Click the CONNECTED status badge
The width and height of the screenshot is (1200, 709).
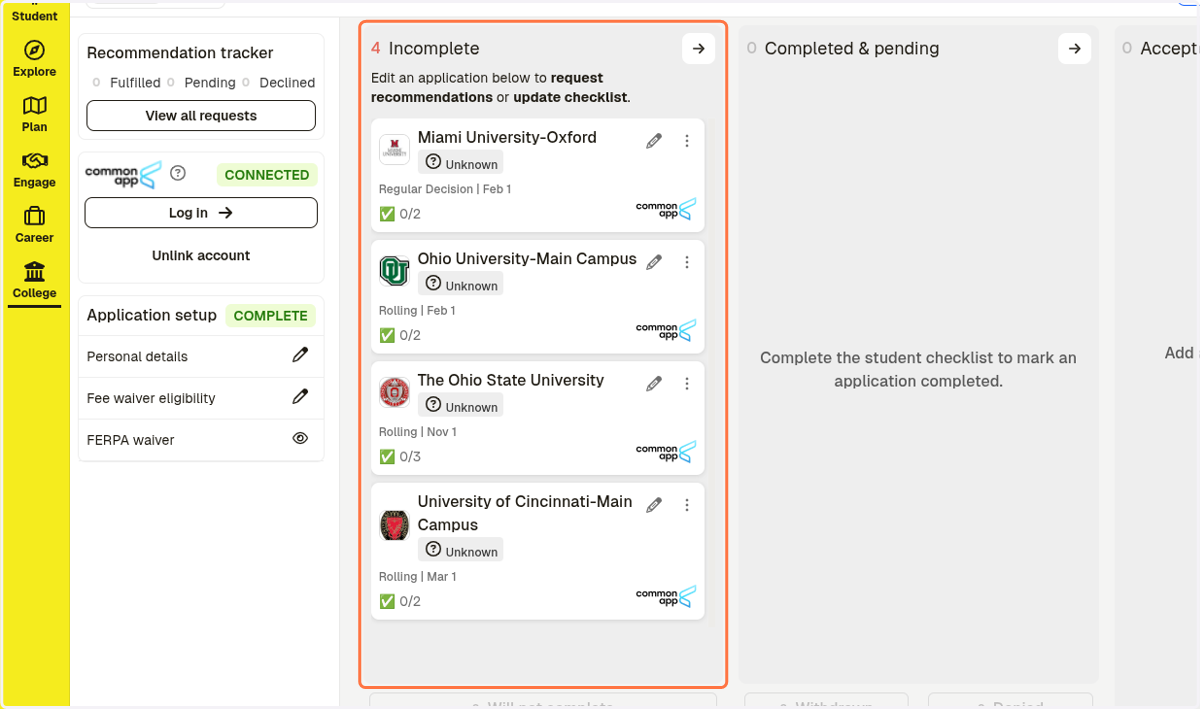pos(267,175)
